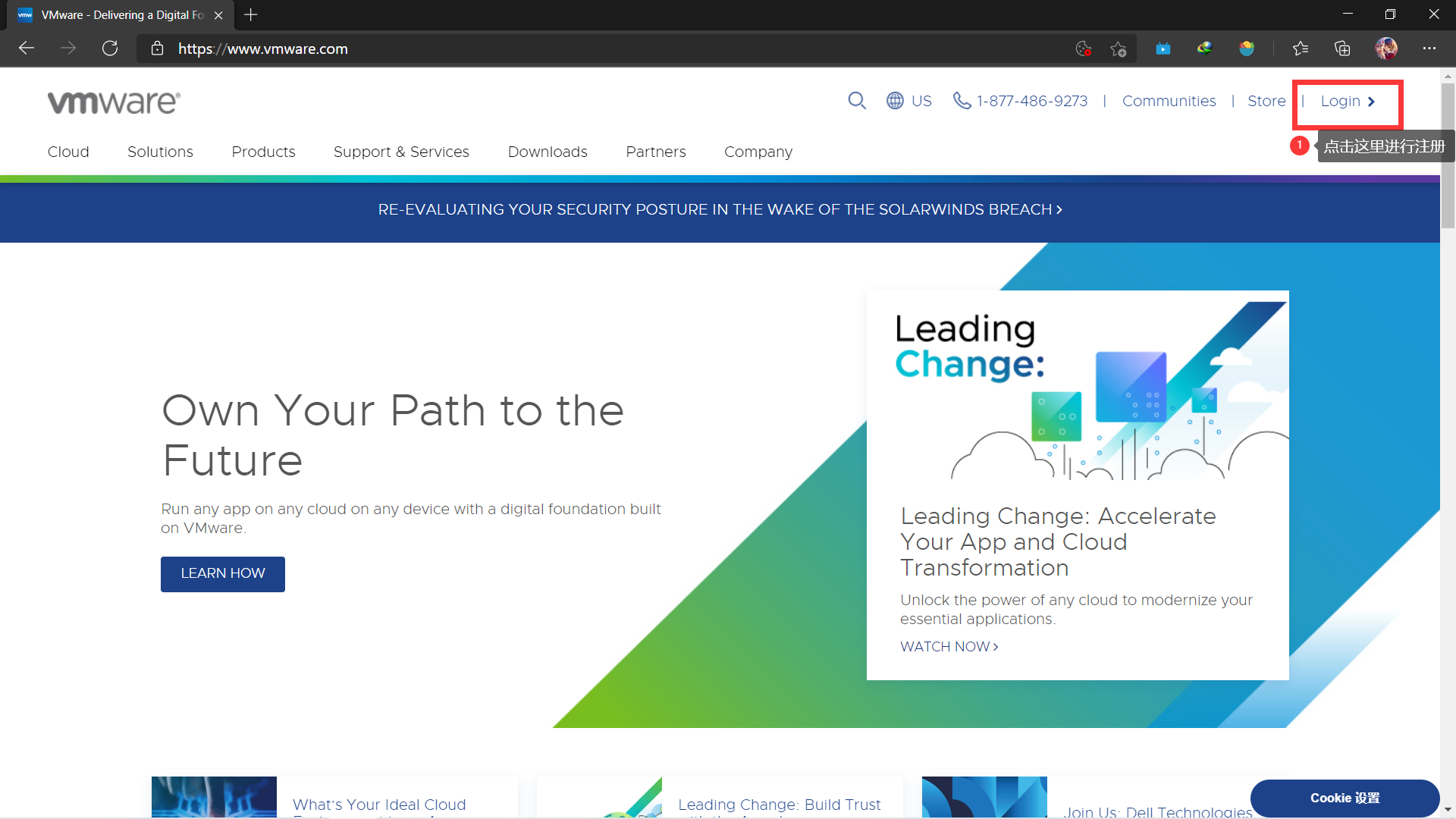Screen dimensions: 1456x819
Task: Click the WATCH NOW chevron link
Action: click(x=949, y=647)
